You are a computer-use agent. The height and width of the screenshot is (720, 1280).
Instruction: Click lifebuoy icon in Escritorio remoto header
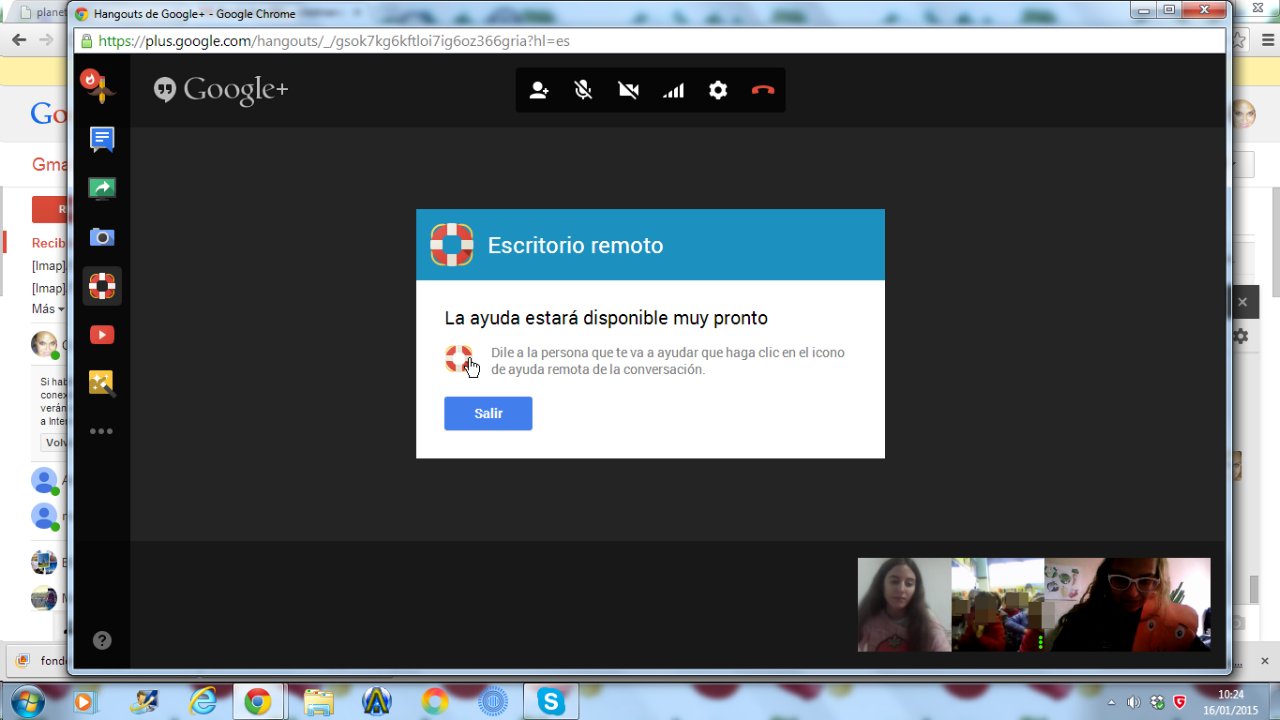[x=452, y=245]
